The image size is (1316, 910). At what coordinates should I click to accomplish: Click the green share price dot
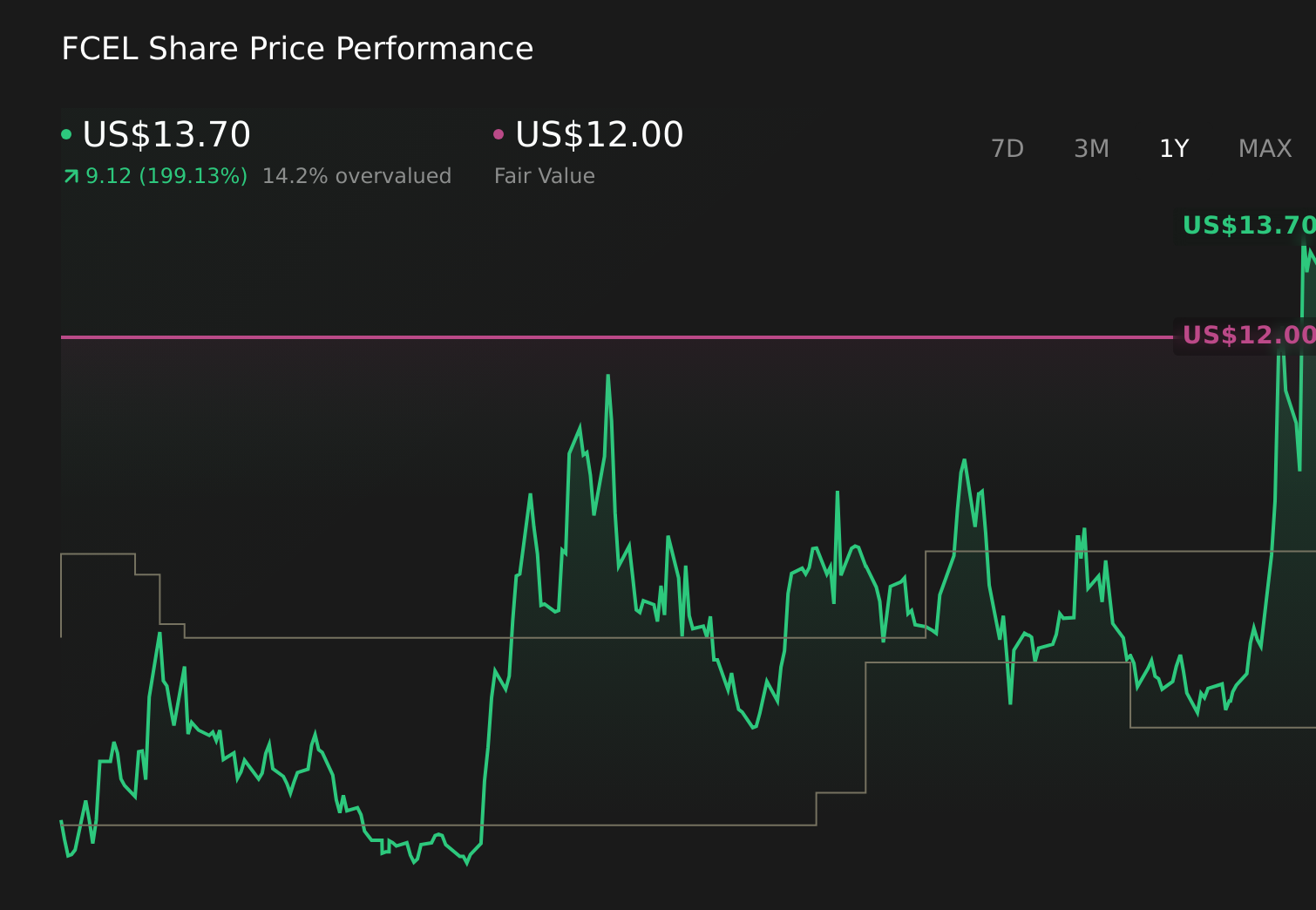pos(66,134)
